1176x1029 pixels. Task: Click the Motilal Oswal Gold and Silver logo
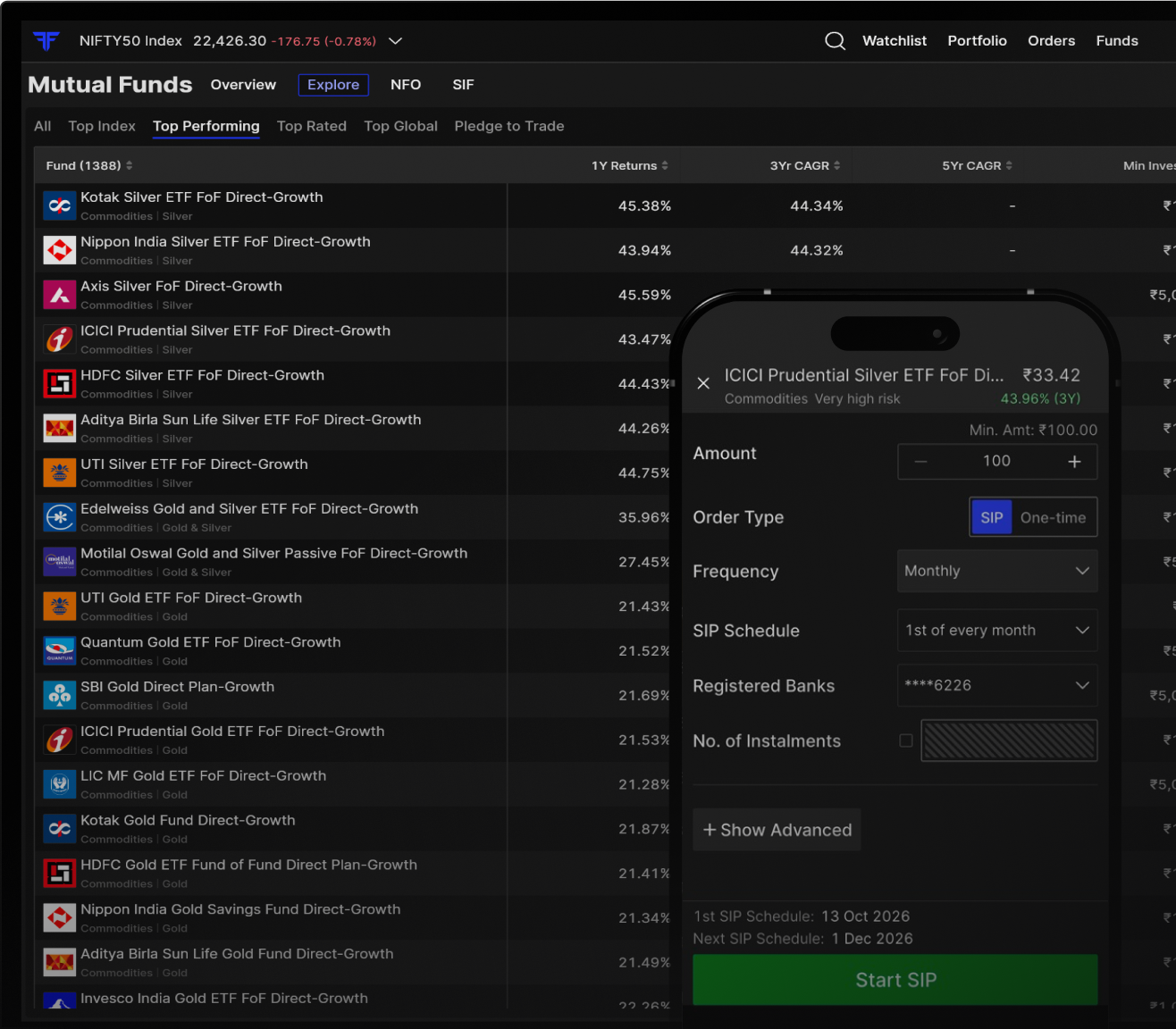(60, 562)
